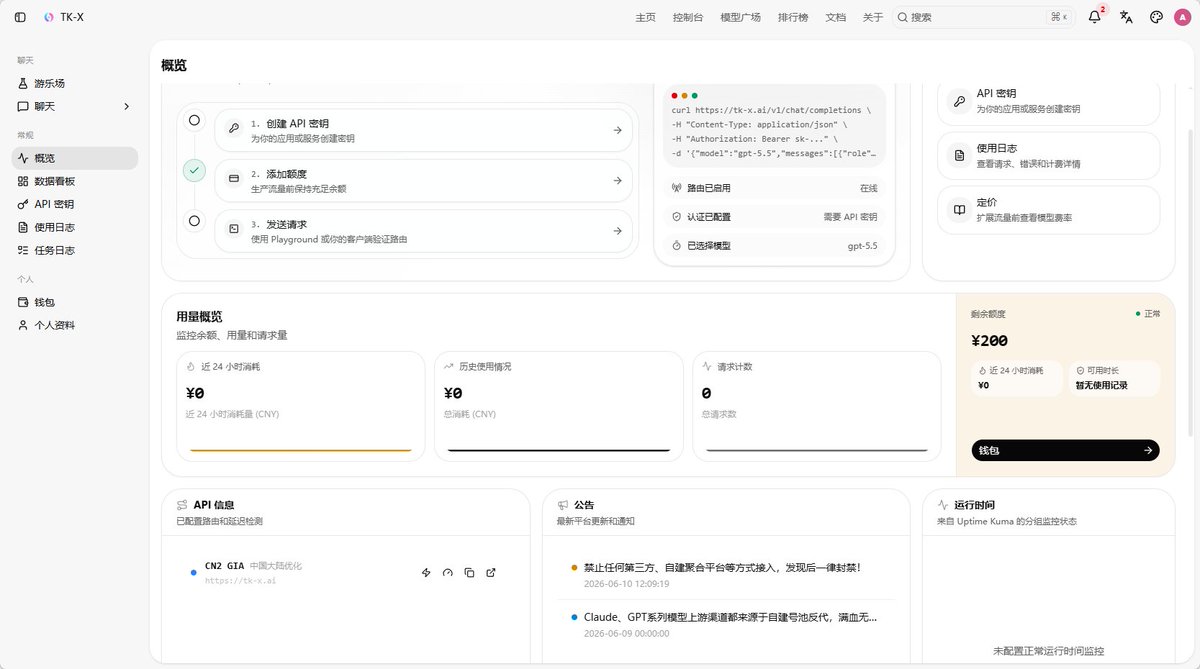Open the language translation icon
Viewport: 1200px width, 669px height.
(x=1126, y=17)
